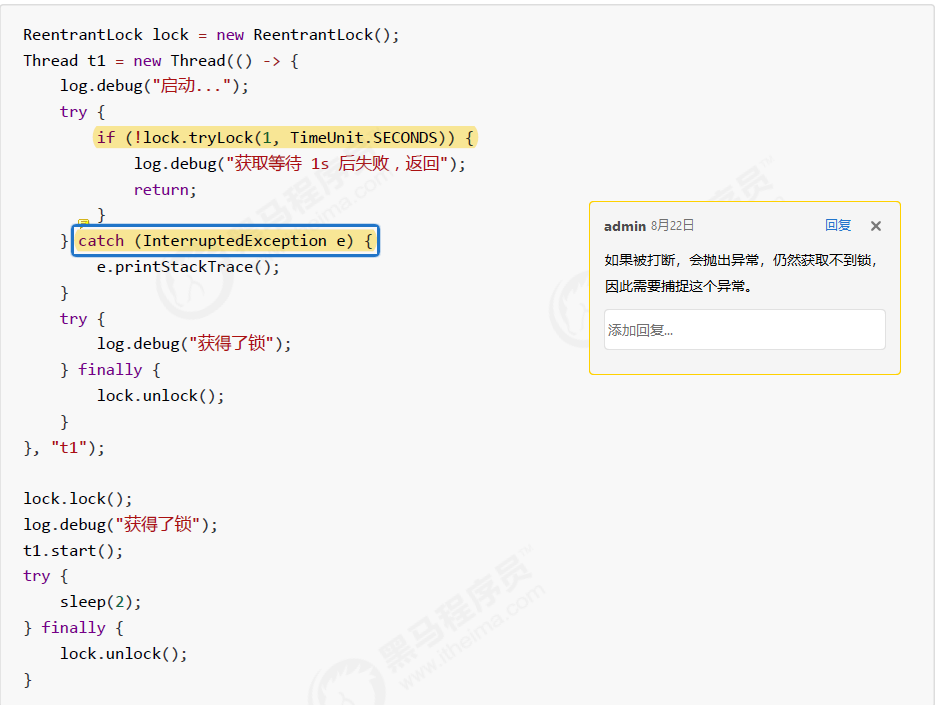
Task: Click the sleep(2); line
Action: tap(100, 602)
